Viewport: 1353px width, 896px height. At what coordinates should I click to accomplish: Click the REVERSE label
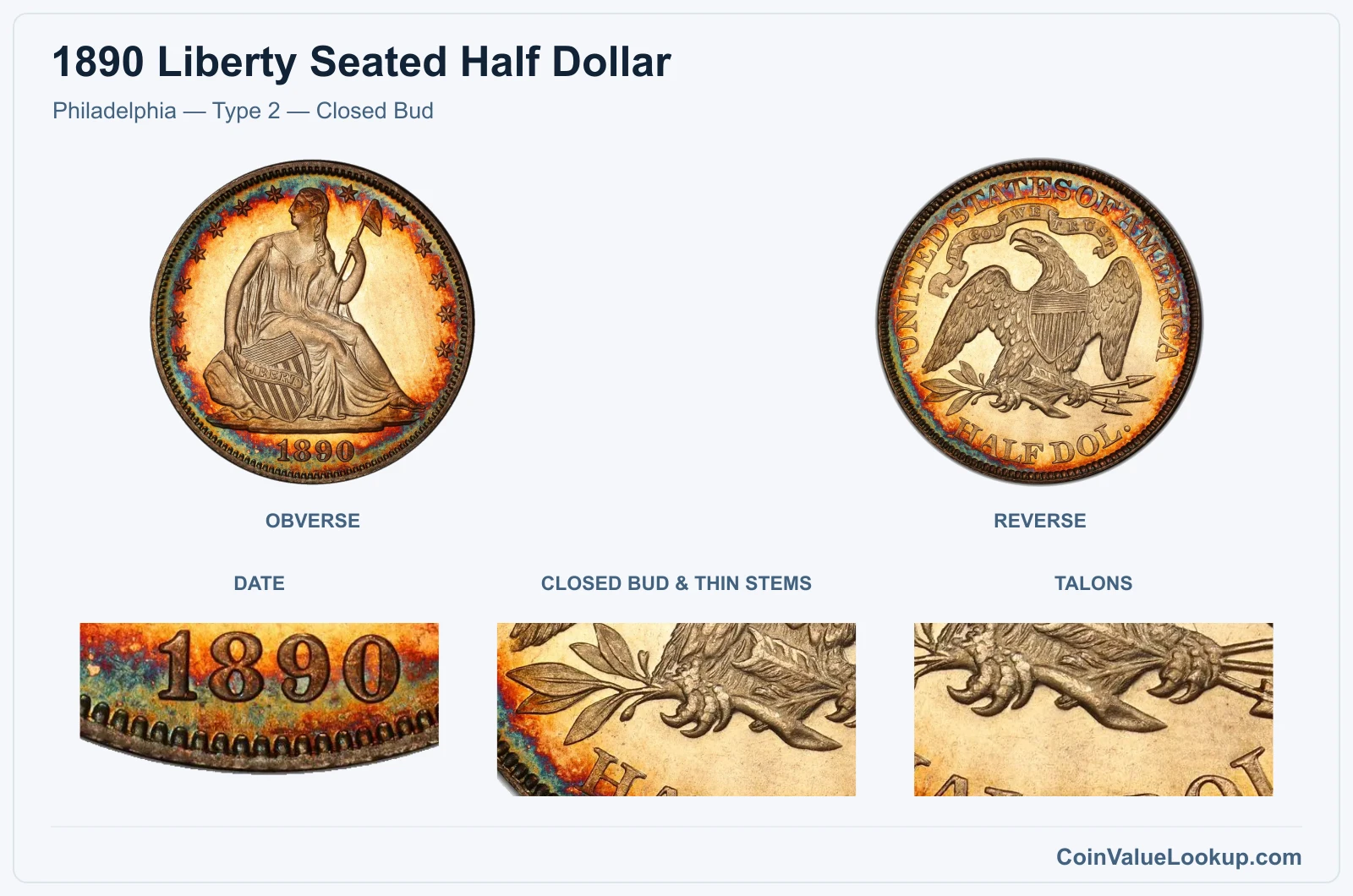(1040, 521)
